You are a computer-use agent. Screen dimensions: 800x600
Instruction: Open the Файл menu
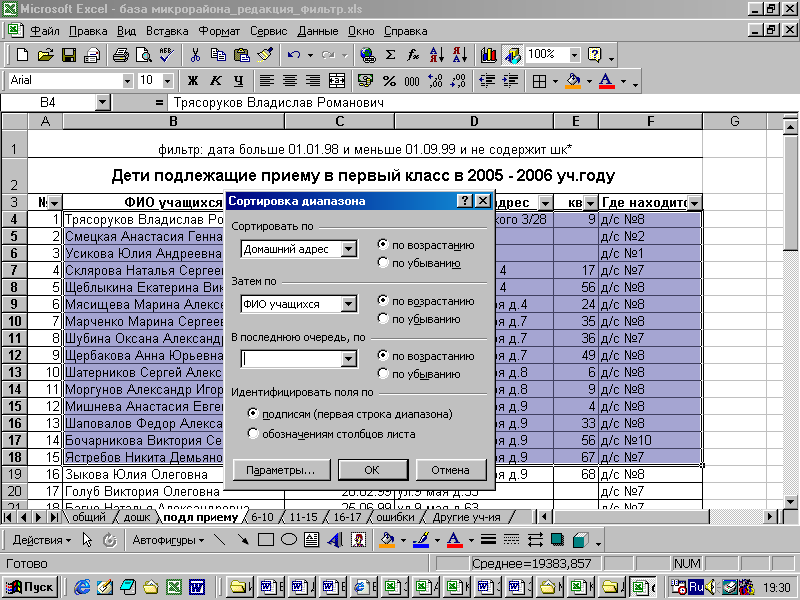tap(45, 31)
